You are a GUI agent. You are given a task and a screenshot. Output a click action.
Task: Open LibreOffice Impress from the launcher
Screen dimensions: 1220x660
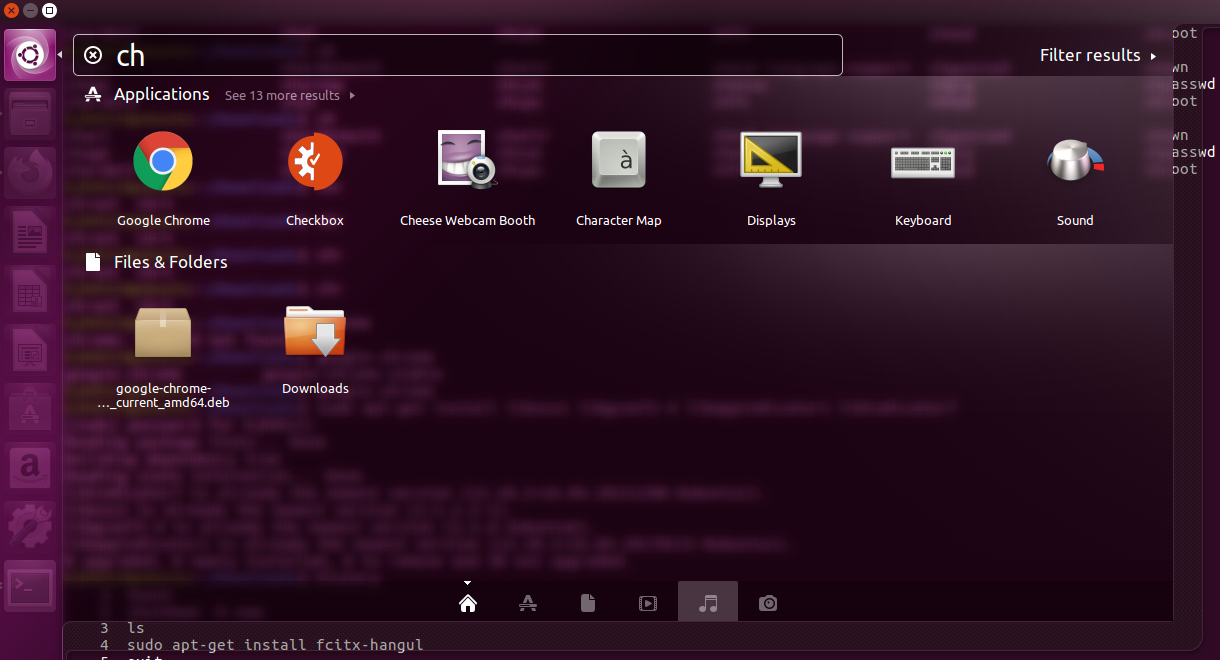(30, 349)
